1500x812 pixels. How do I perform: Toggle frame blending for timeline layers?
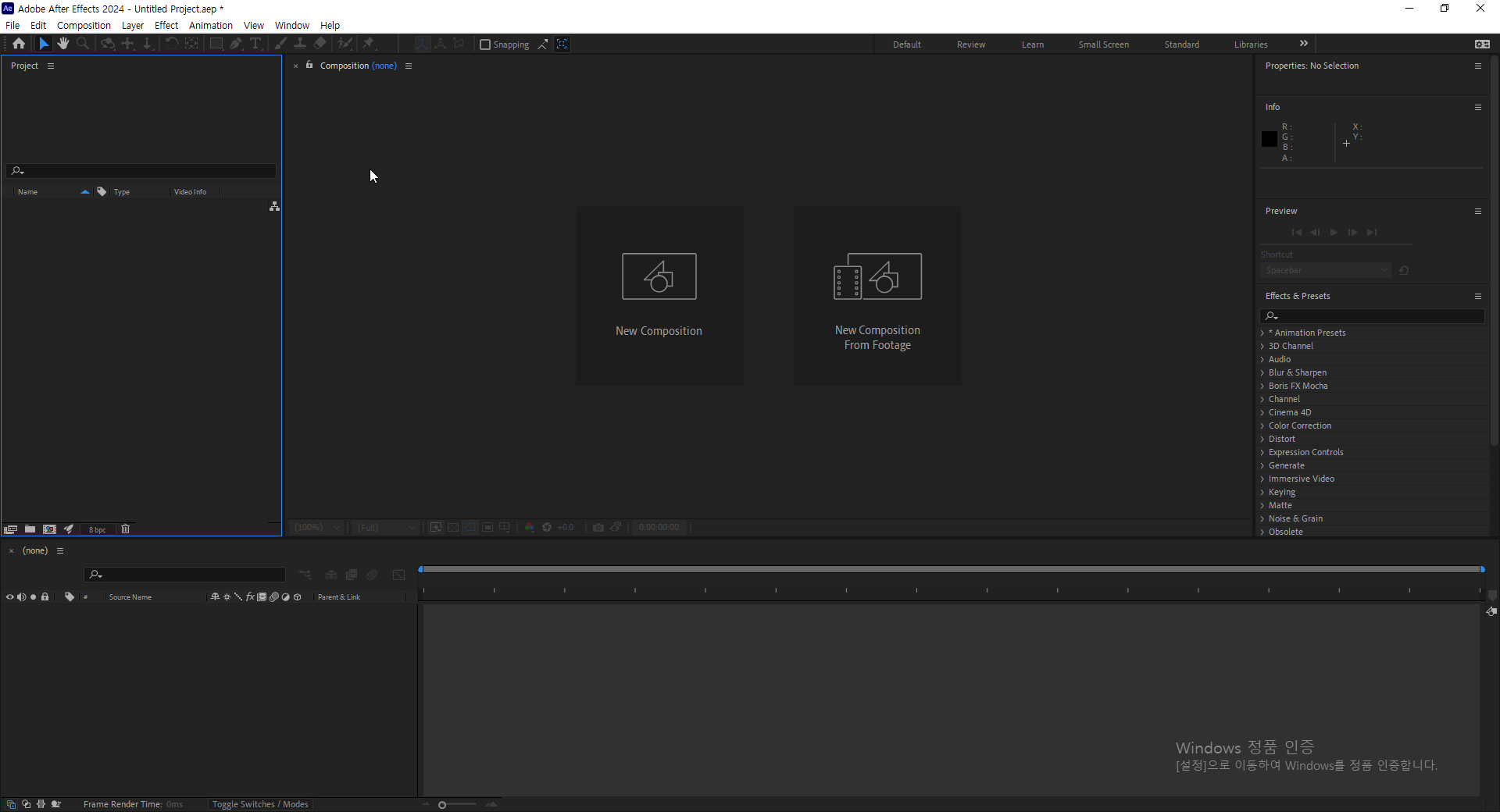pyautogui.click(x=352, y=575)
